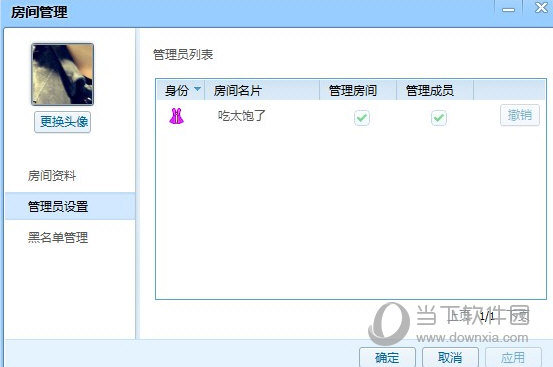Click the 取消 button
Screen dimensions: 553x367
[x=450, y=357]
